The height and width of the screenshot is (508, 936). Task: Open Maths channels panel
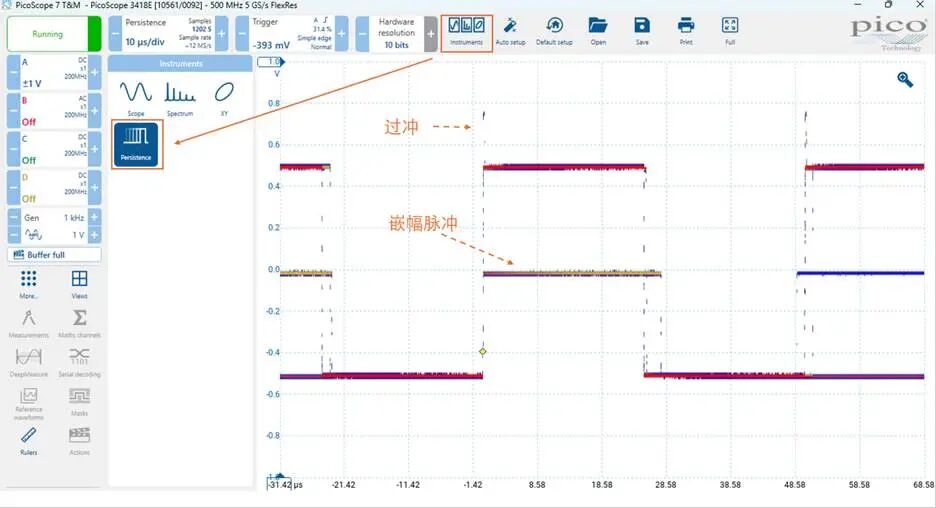coord(79,324)
